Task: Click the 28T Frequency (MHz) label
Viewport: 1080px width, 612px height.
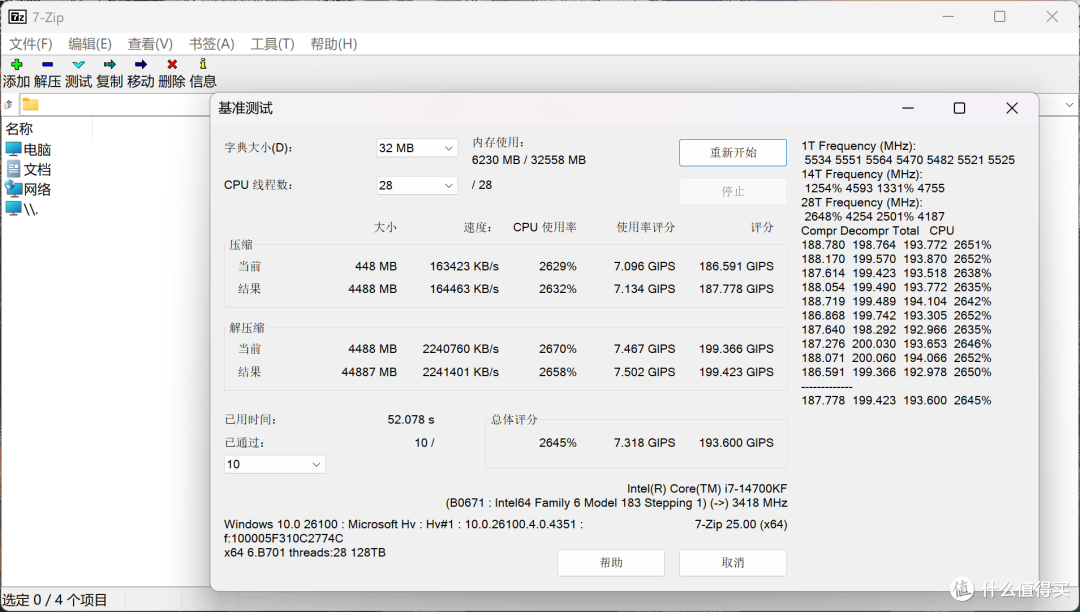Action: tap(862, 202)
